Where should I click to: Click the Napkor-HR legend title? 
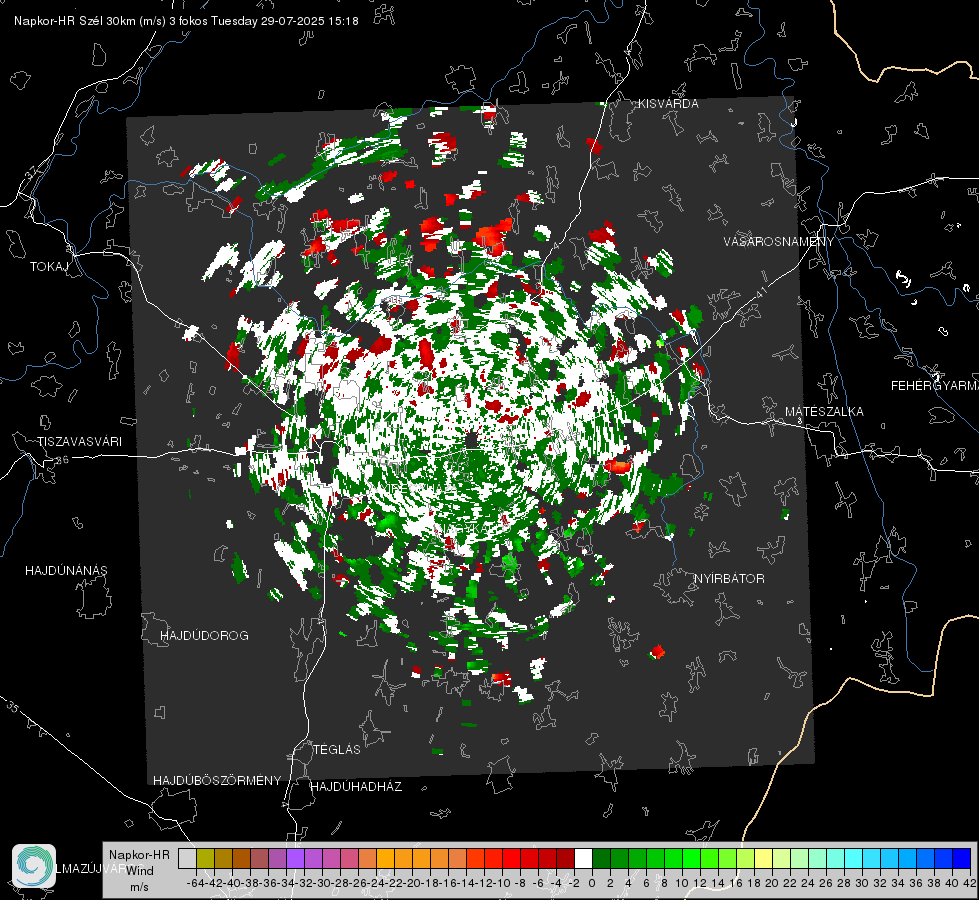point(139,854)
